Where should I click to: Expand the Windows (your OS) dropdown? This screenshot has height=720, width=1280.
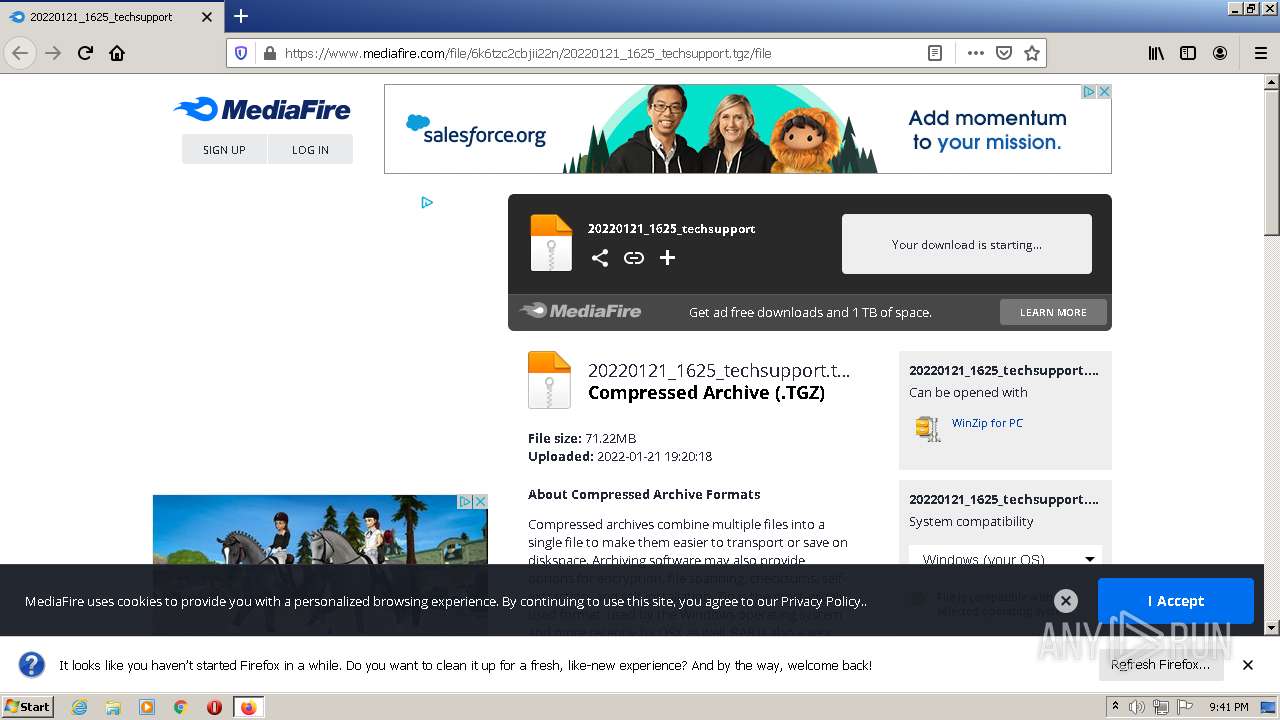(x=1005, y=559)
